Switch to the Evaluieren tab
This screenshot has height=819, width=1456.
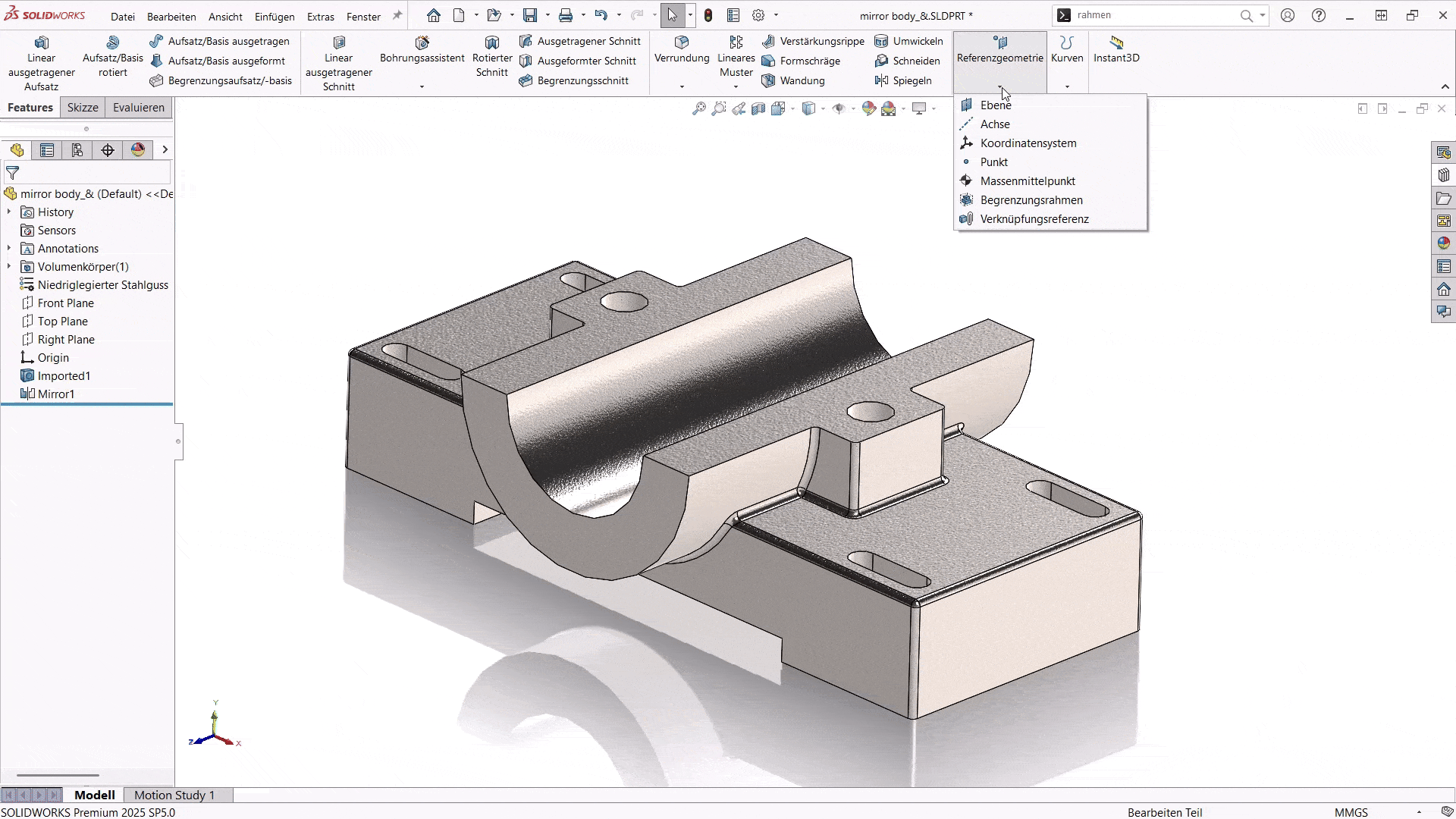(x=137, y=107)
